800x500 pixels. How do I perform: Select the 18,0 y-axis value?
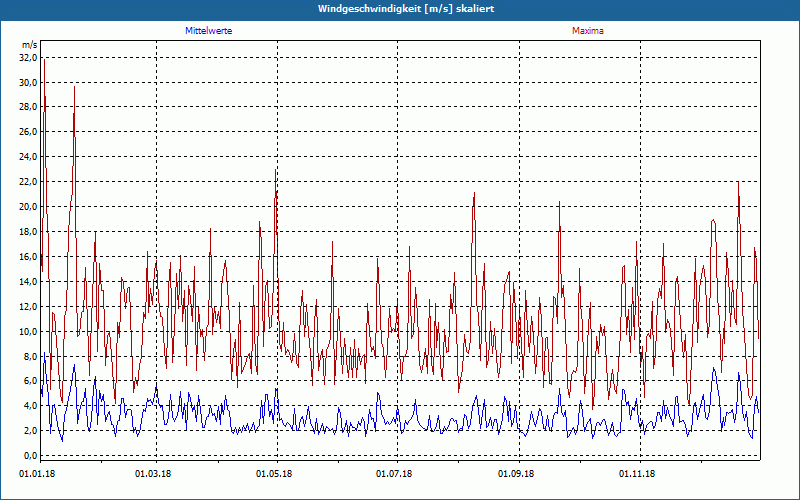point(29,232)
